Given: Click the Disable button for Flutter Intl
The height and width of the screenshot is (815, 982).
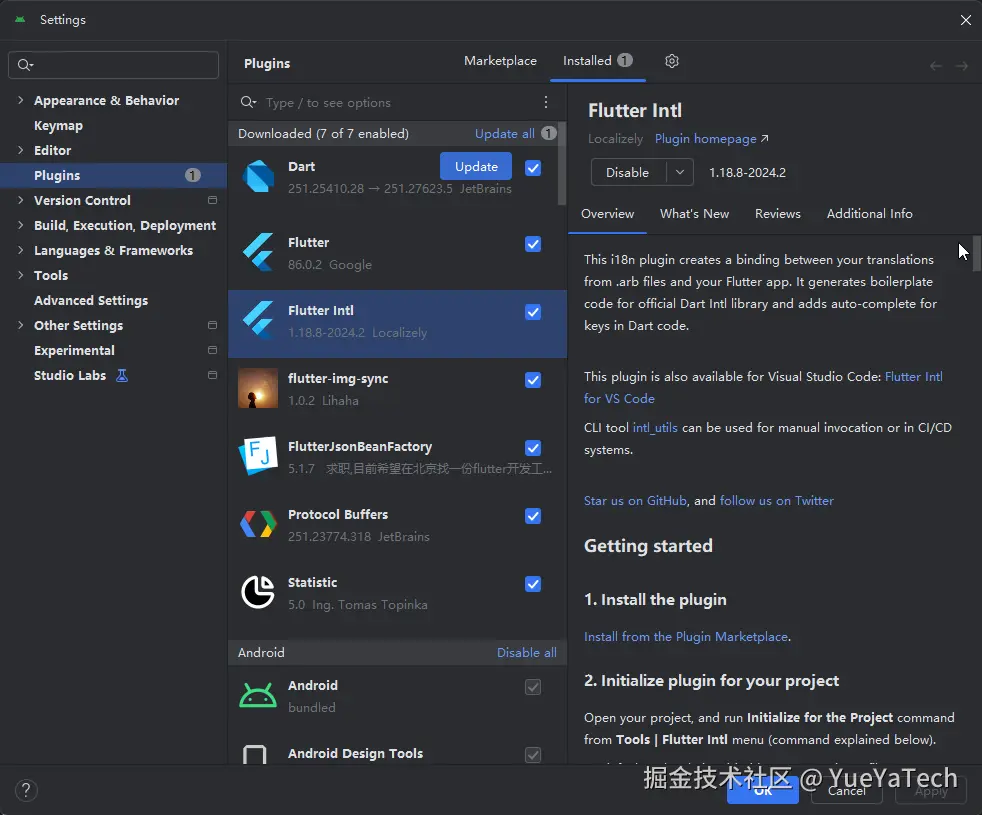Looking at the screenshot, I should coord(628,172).
